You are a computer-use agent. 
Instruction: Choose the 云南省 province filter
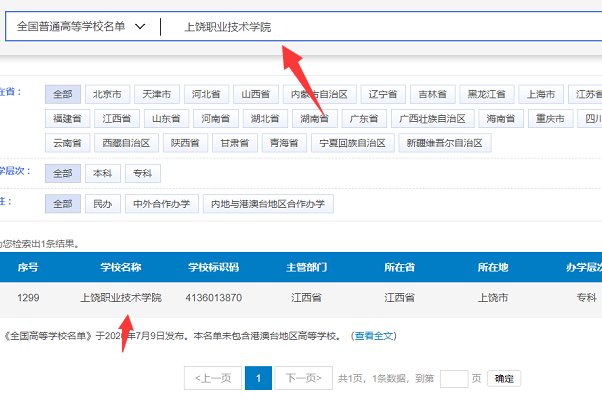(68, 143)
